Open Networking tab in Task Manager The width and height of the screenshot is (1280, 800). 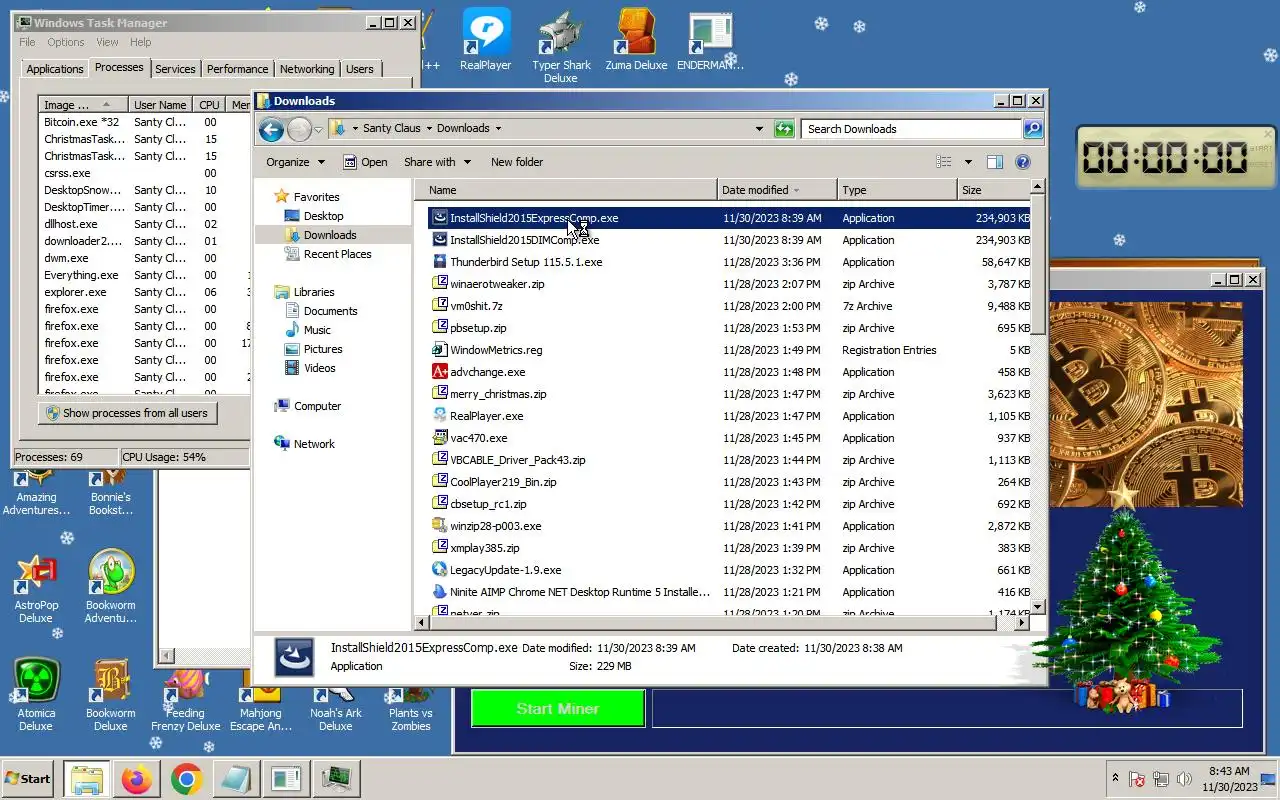[307, 69]
